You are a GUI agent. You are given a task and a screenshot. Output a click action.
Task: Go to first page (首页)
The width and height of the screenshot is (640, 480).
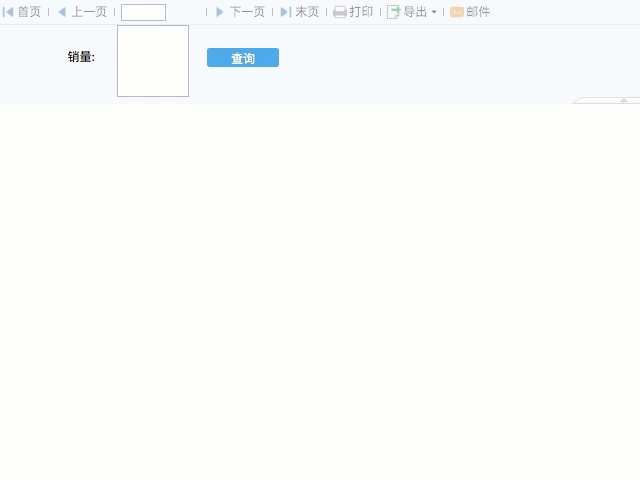tap(22, 12)
